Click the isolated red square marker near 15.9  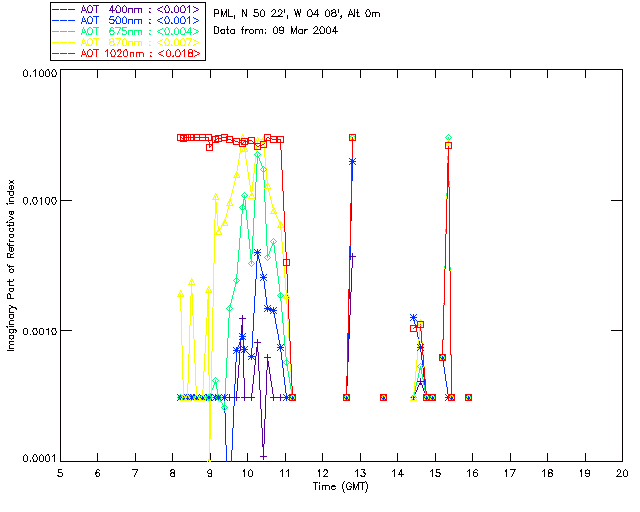pyautogui.click(x=469, y=397)
